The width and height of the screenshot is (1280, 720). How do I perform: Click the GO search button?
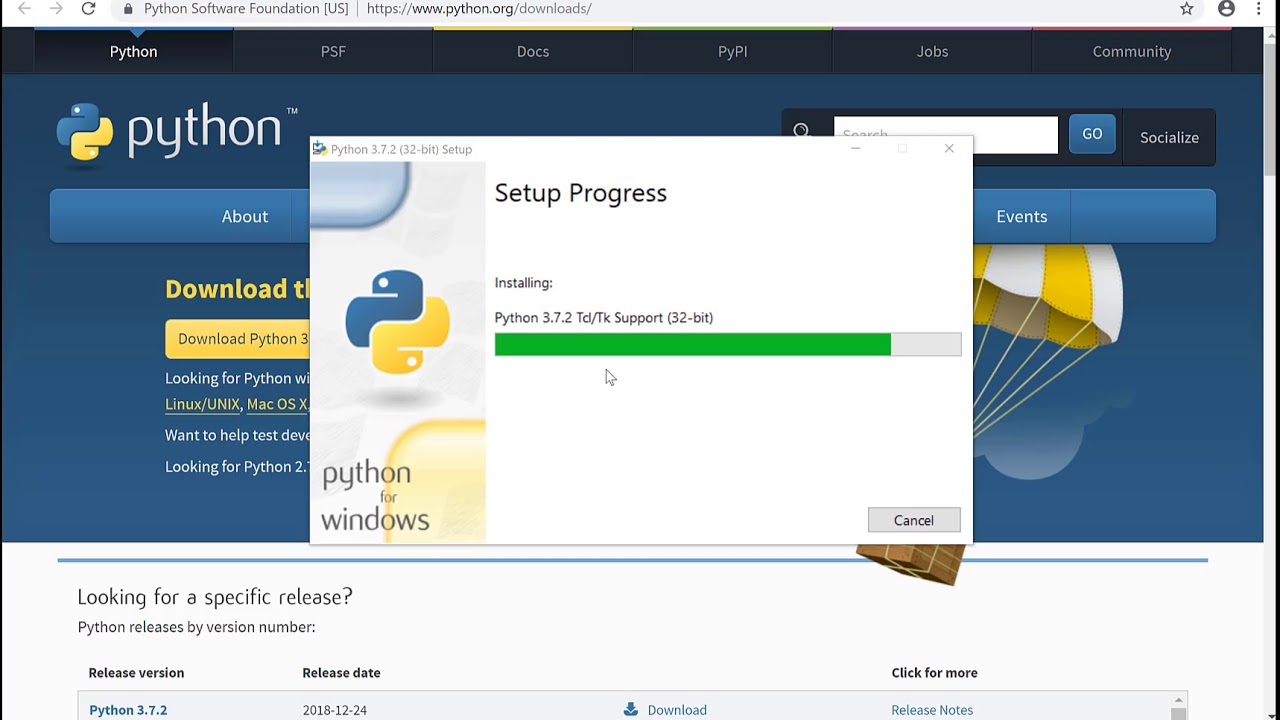click(x=1092, y=134)
